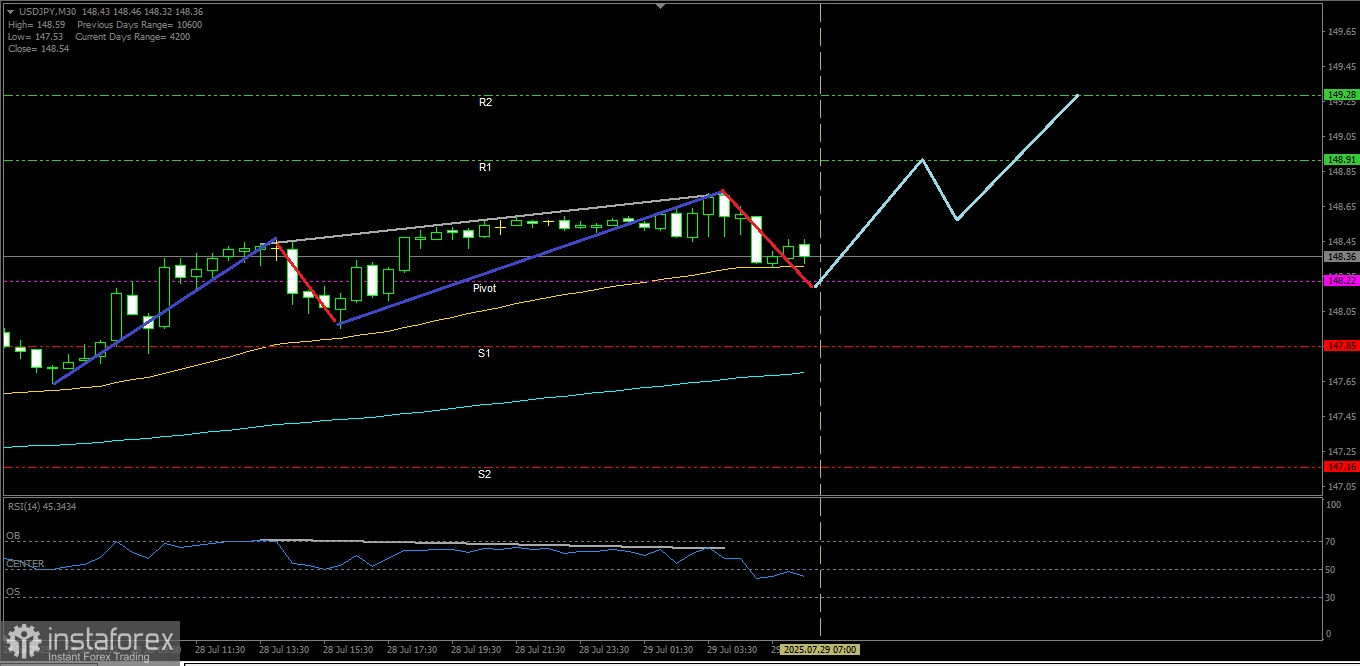This screenshot has width=1360, height=666.
Task: Click the magenta 148.22 pivot price tag
Action: (1341, 281)
